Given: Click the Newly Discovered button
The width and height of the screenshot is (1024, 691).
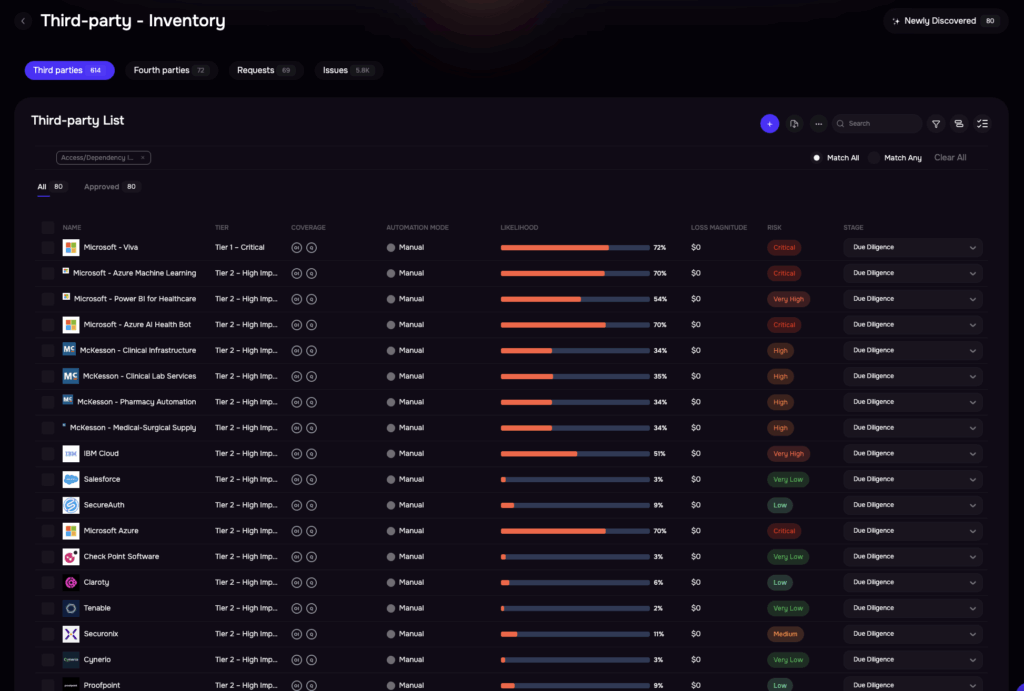Looking at the screenshot, I should pyautogui.click(x=945, y=21).
